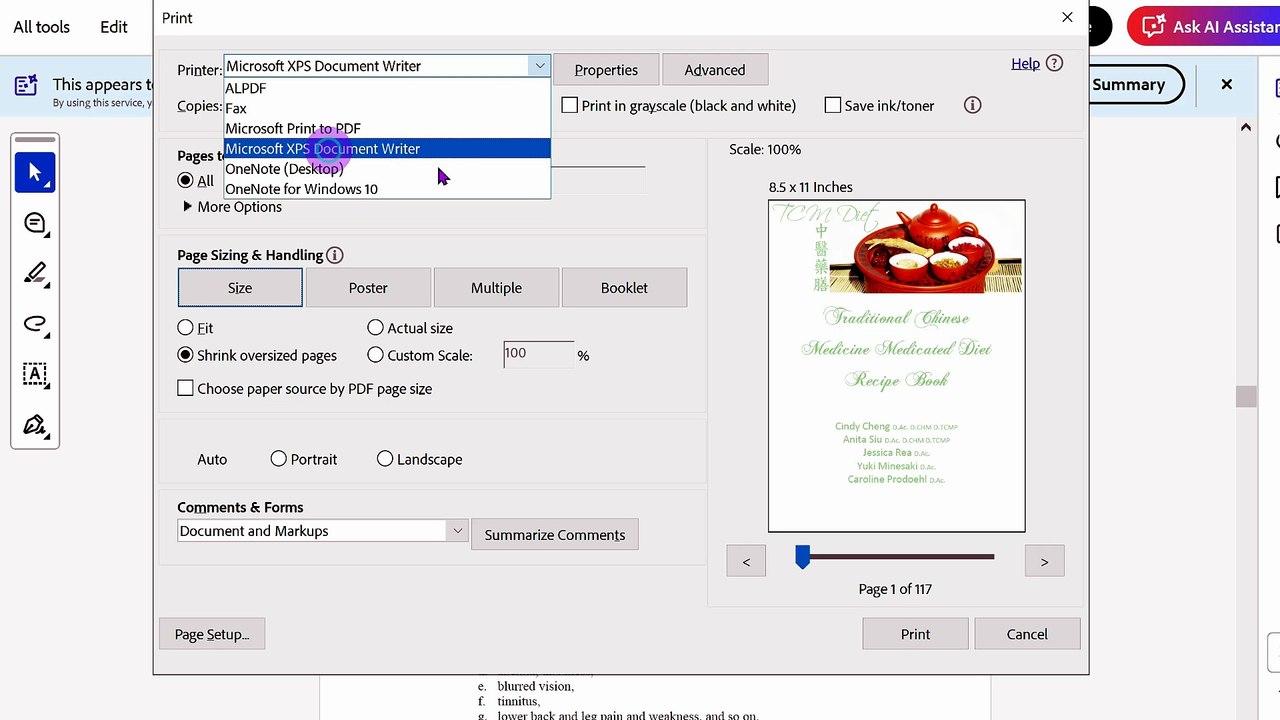
Task: Click the Ask AI Assistant button
Action: point(1203,27)
